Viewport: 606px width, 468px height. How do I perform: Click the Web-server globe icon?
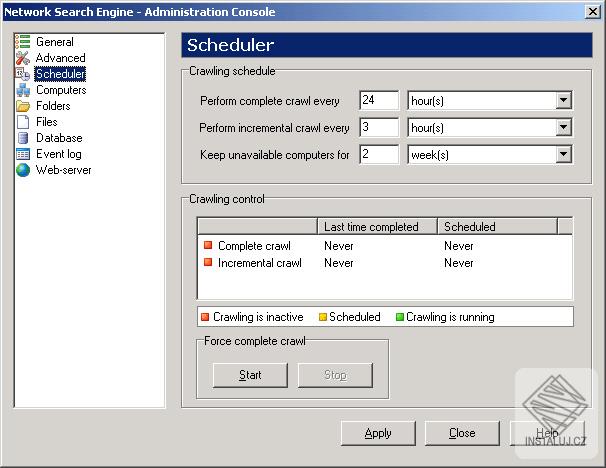coord(23,170)
